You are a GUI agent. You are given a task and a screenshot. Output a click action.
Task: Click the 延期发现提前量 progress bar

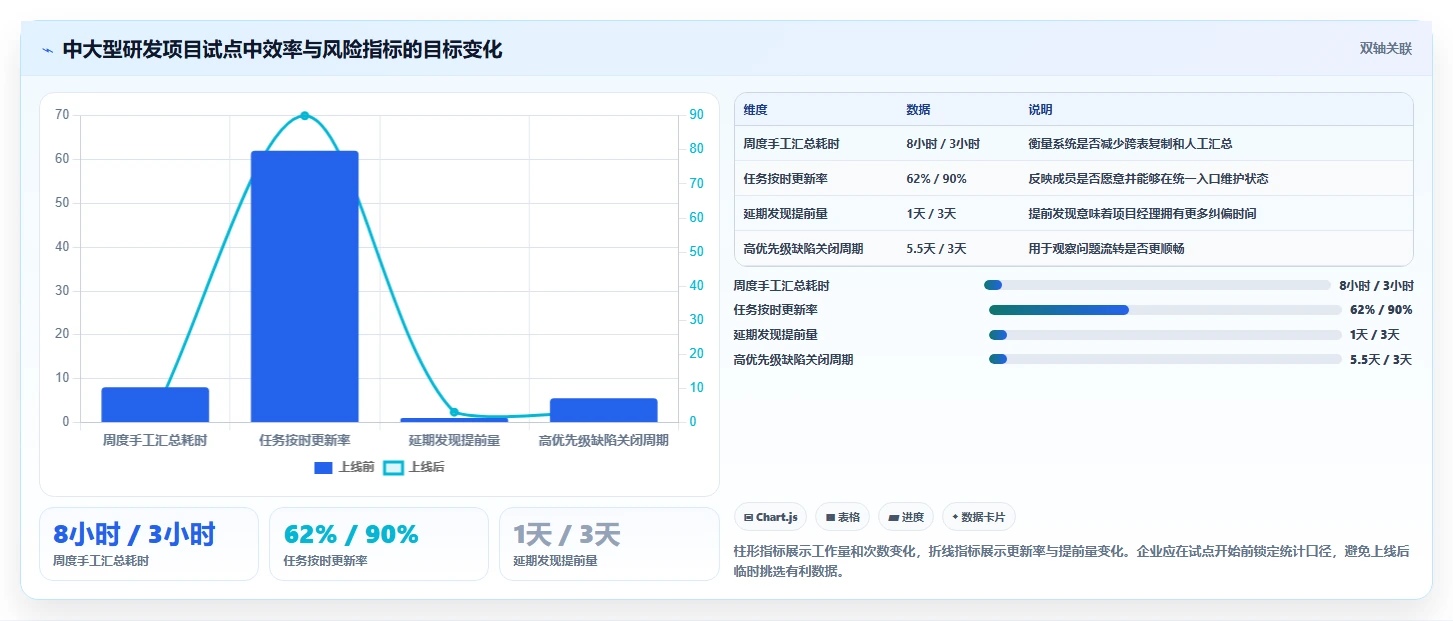[1165, 335]
